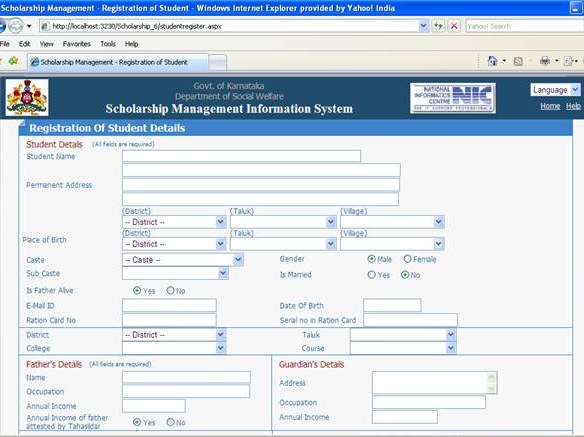Open the Caste dropdown
Image resolution: width=584 pixels, height=437 pixels.
point(182,260)
